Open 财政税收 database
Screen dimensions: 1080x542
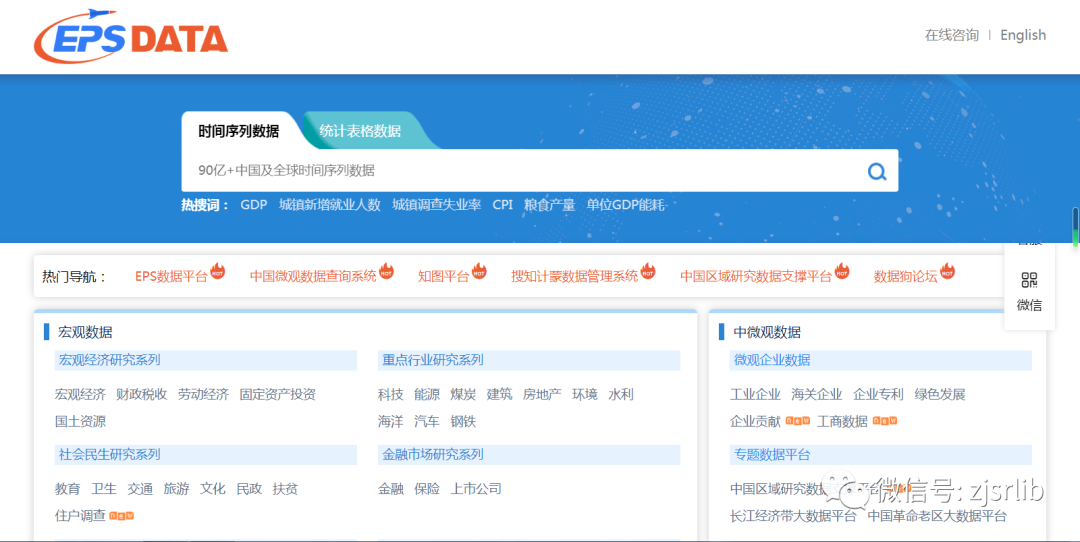pos(141,395)
